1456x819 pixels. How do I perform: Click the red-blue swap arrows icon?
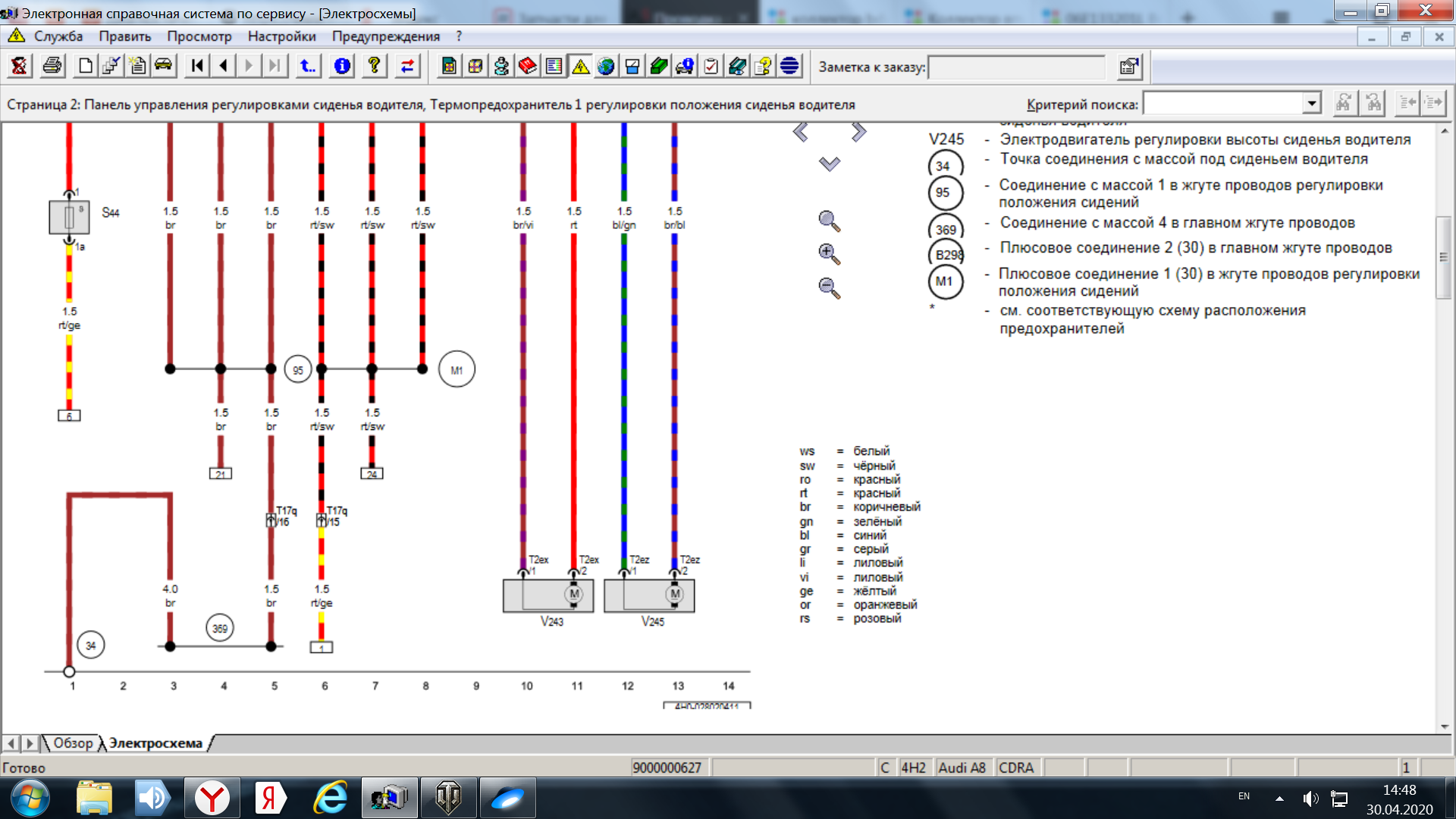(x=407, y=67)
